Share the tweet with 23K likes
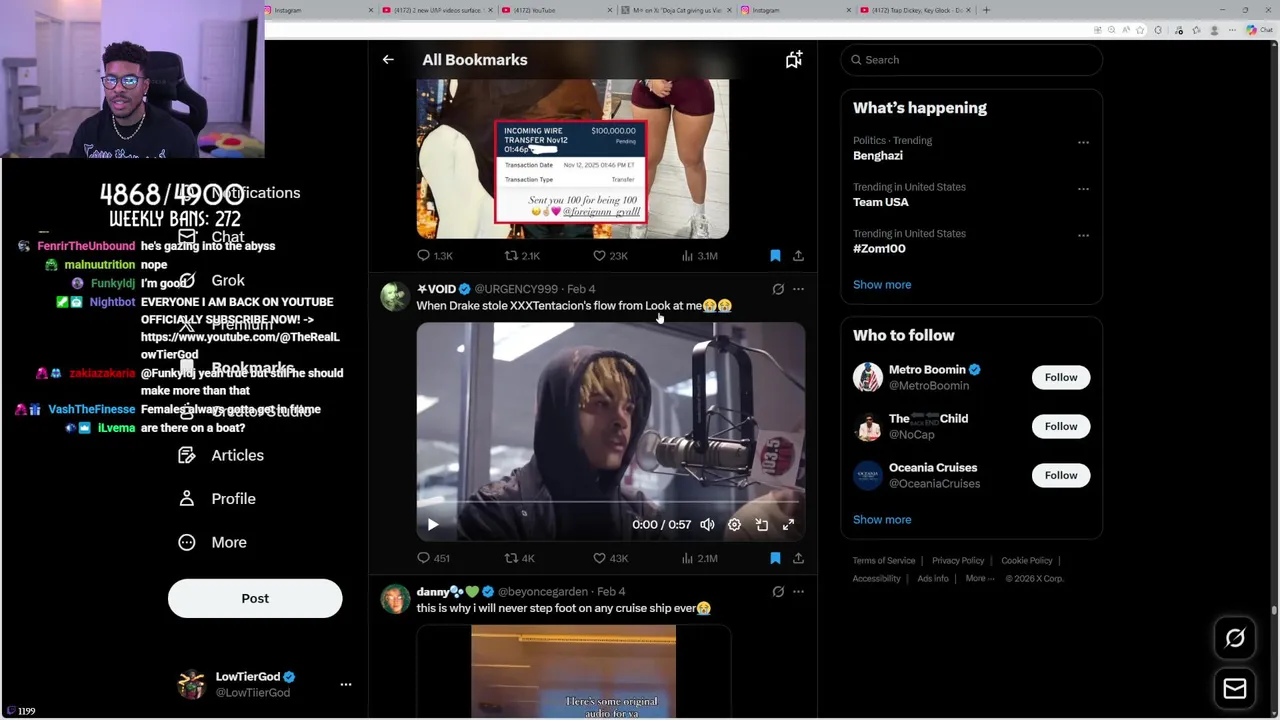Image resolution: width=1280 pixels, height=720 pixels. pyautogui.click(x=798, y=256)
